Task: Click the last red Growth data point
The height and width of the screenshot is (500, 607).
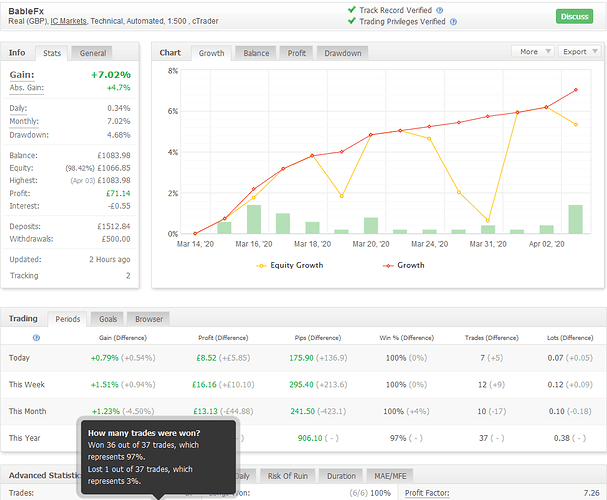Action: pyautogui.click(x=575, y=91)
